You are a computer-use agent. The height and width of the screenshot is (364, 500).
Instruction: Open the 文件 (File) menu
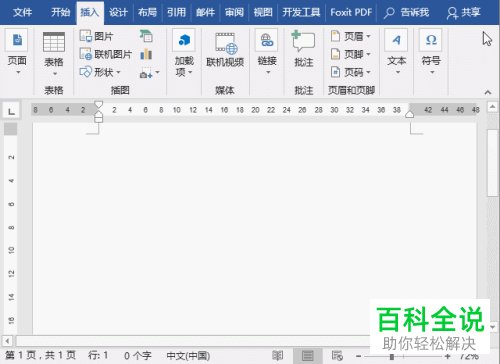click(22, 13)
